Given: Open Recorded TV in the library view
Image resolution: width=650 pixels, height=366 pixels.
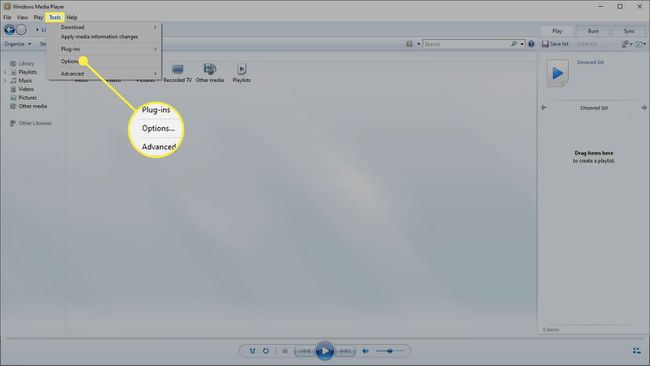Looking at the screenshot, I should [177, 73].
